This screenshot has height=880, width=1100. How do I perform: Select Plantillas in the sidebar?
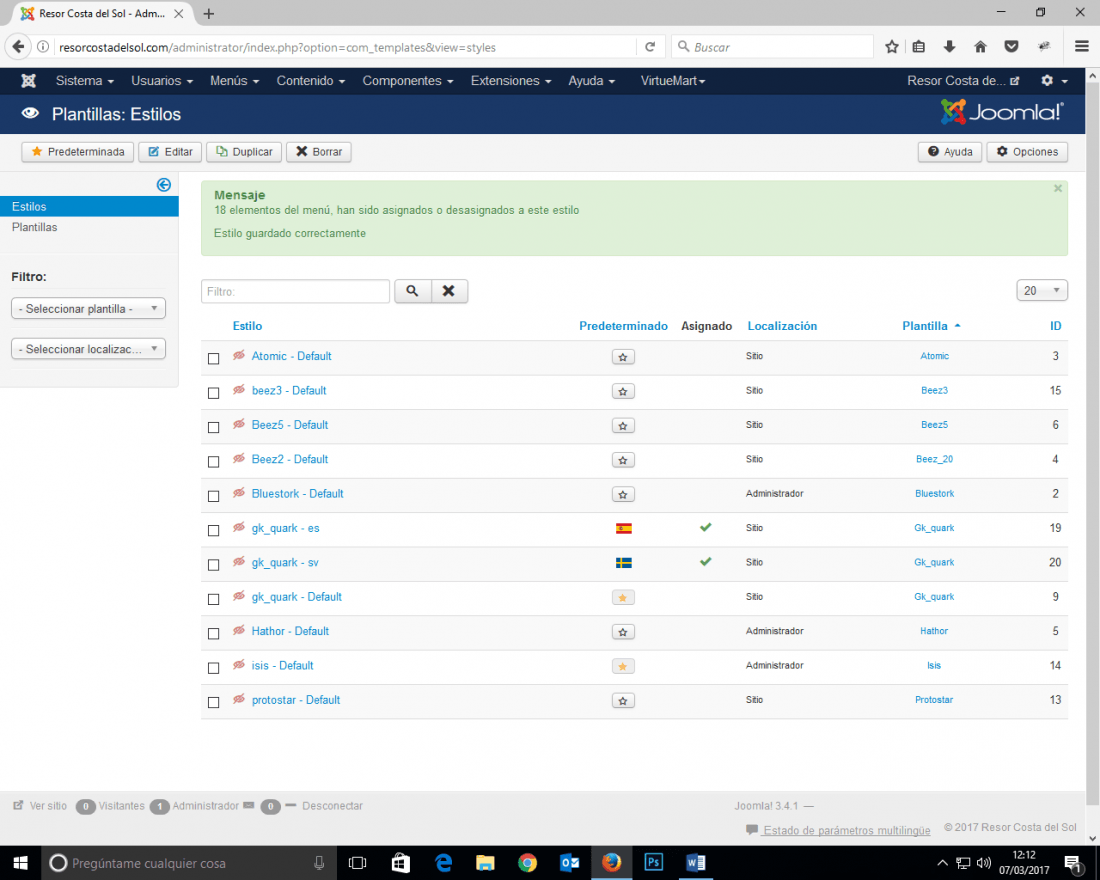(x=34, y=227)
